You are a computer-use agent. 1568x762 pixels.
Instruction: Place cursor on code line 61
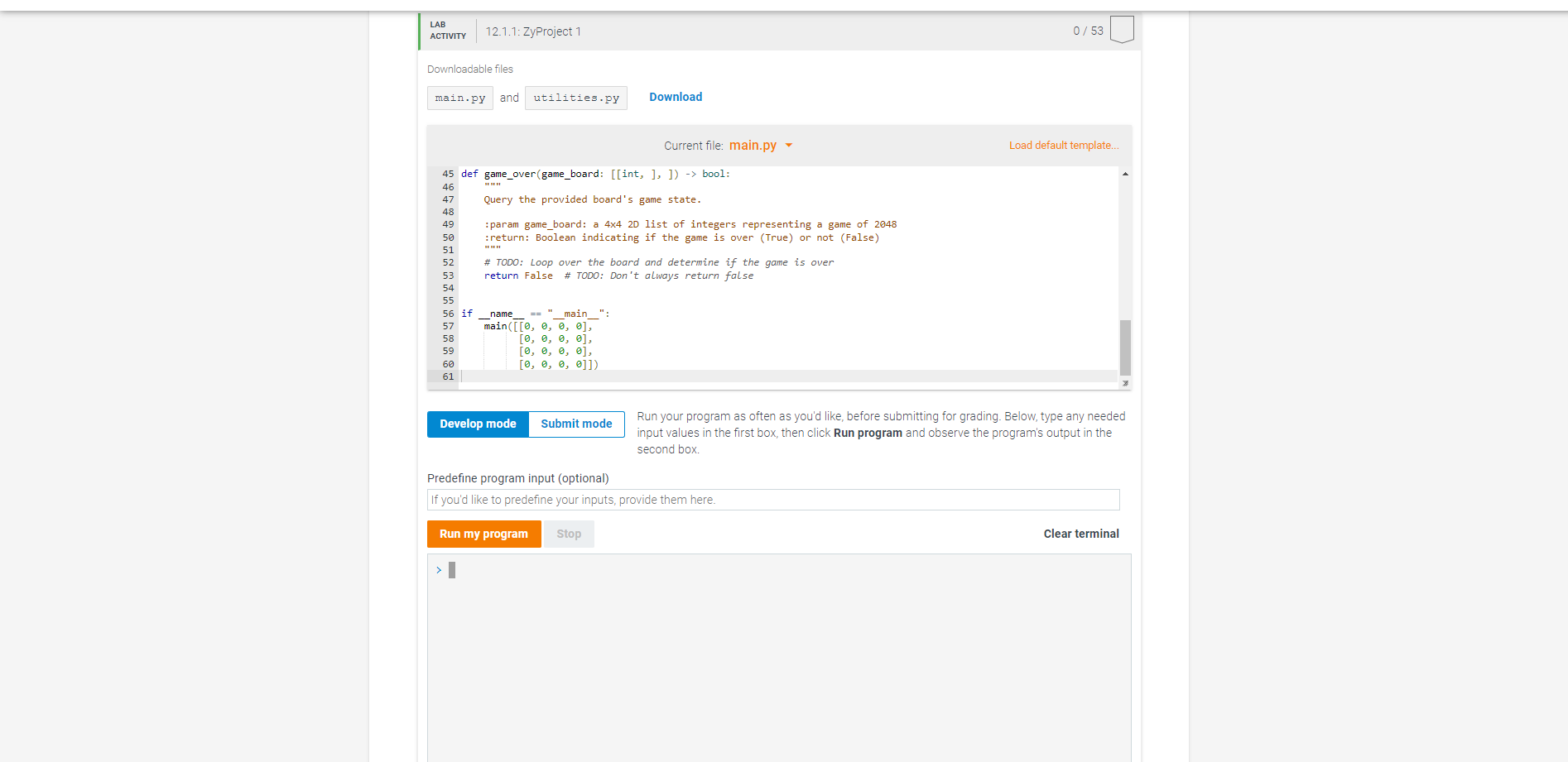(x=788, y=376)
